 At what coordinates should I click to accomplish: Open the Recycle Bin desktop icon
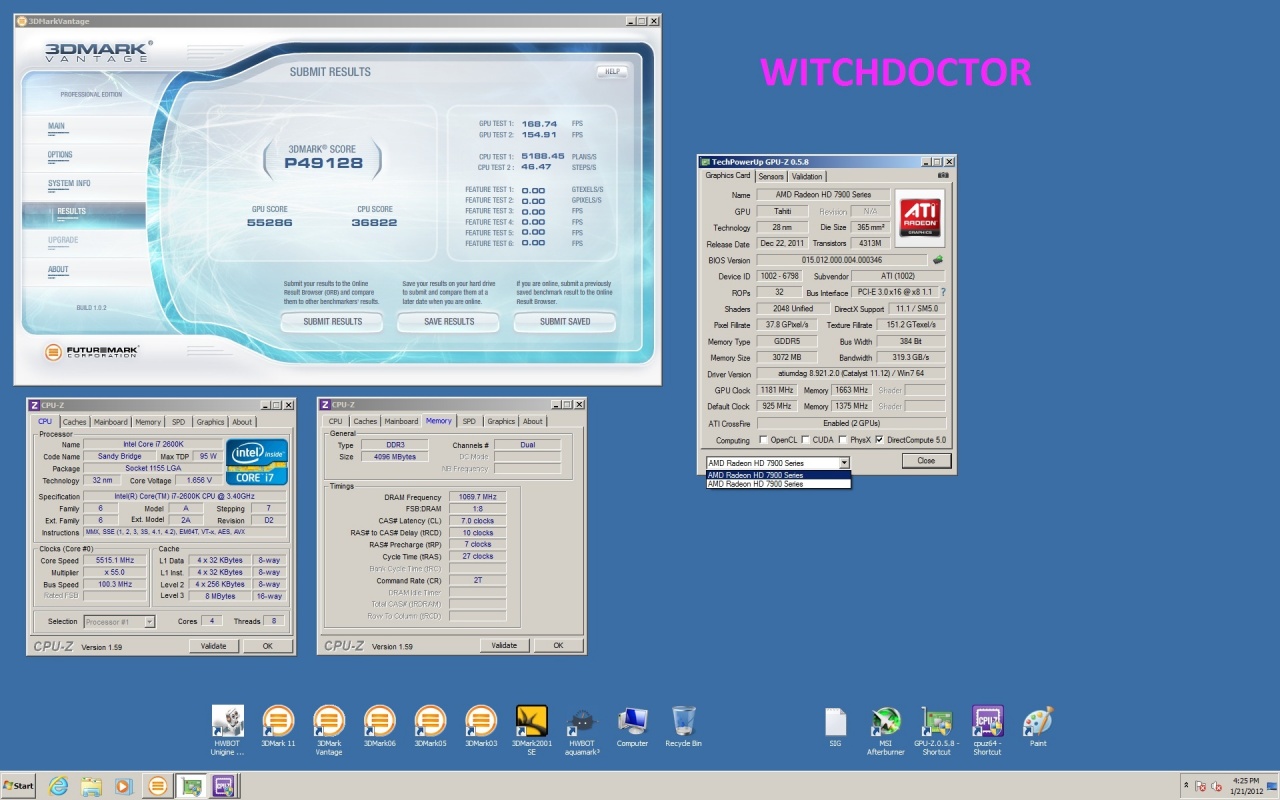tap(683, 723)
